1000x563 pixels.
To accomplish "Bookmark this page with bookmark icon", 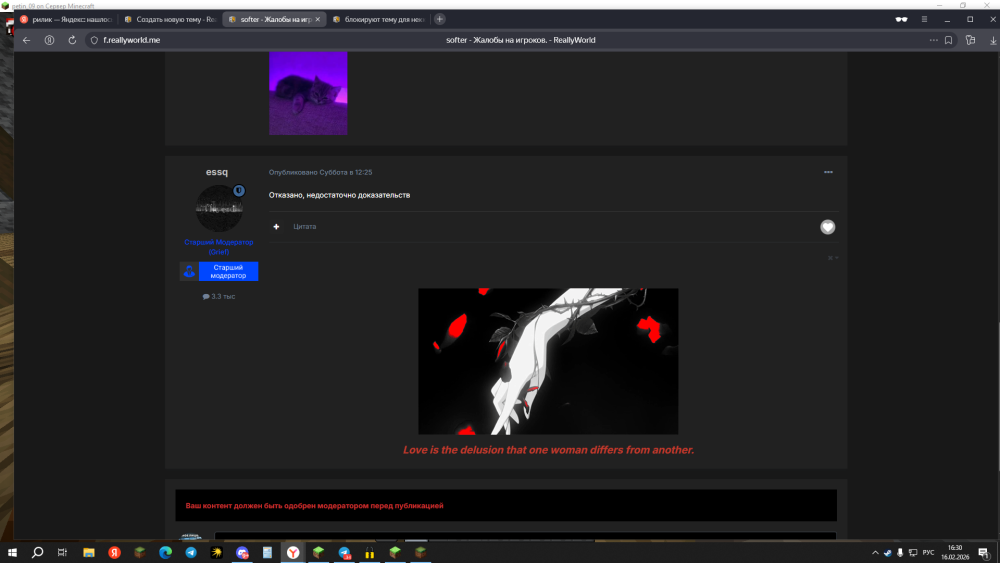I will point(948,40).
